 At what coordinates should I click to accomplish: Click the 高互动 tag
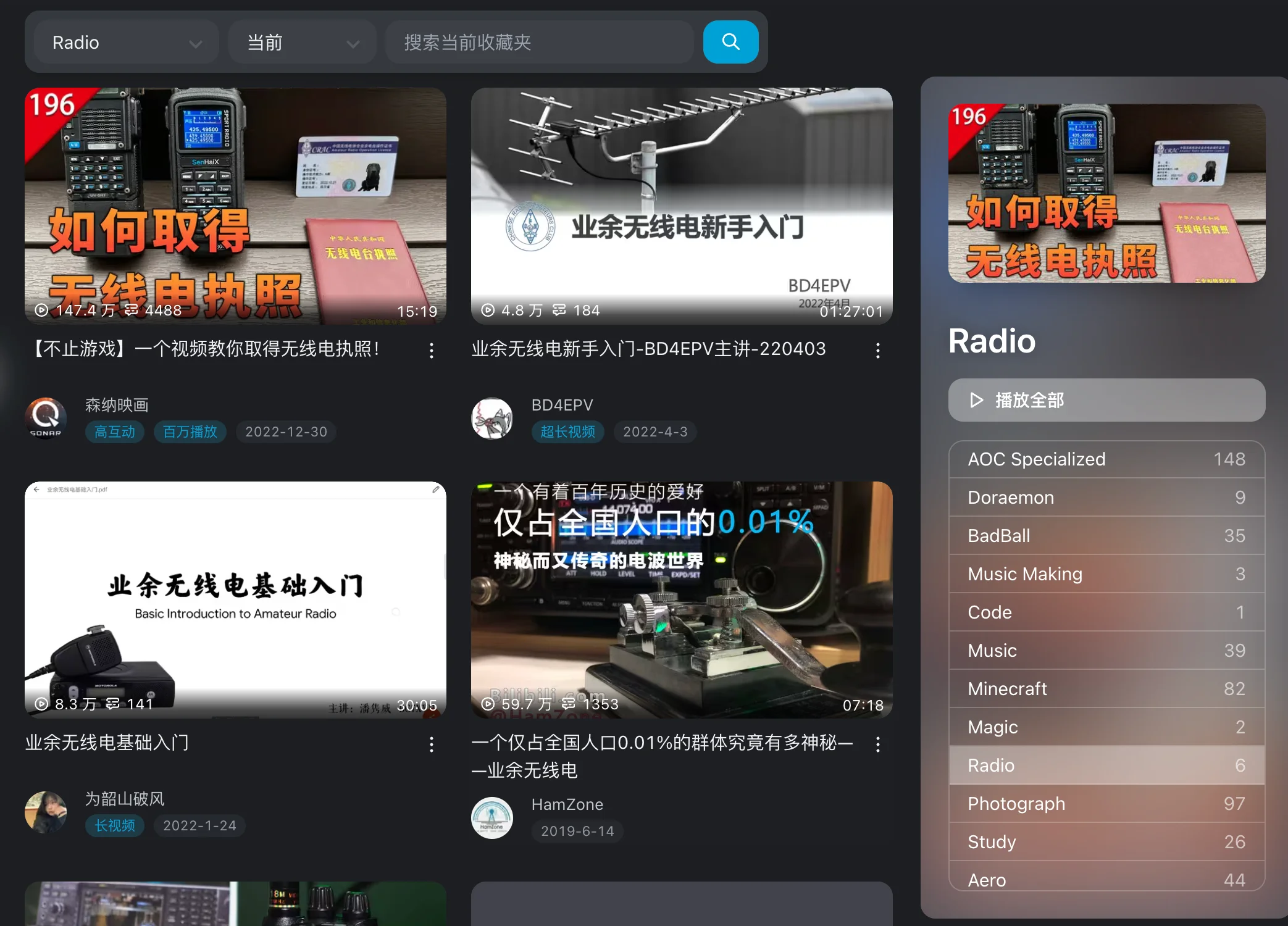coord(115,432)
